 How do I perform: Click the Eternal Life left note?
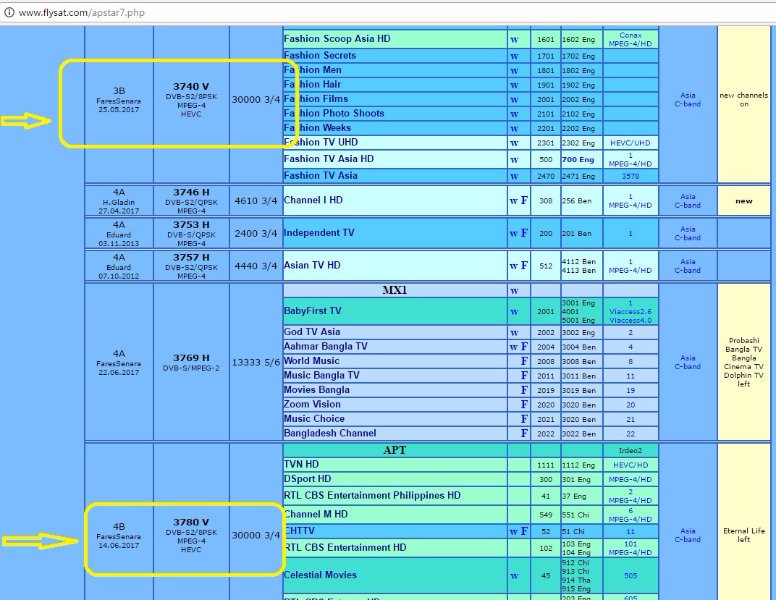tap(744, 535)
